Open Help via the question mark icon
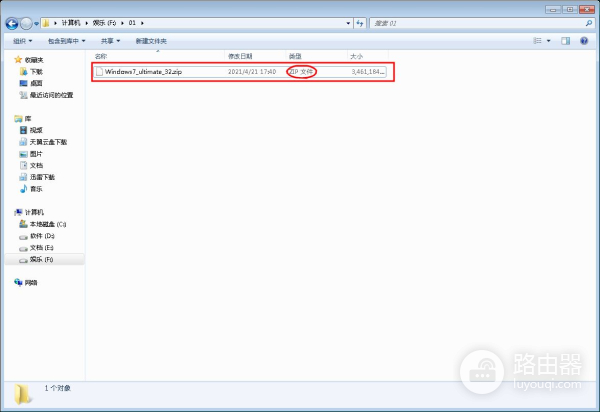Screen dimensions: 600x412 tap(584, 41)
